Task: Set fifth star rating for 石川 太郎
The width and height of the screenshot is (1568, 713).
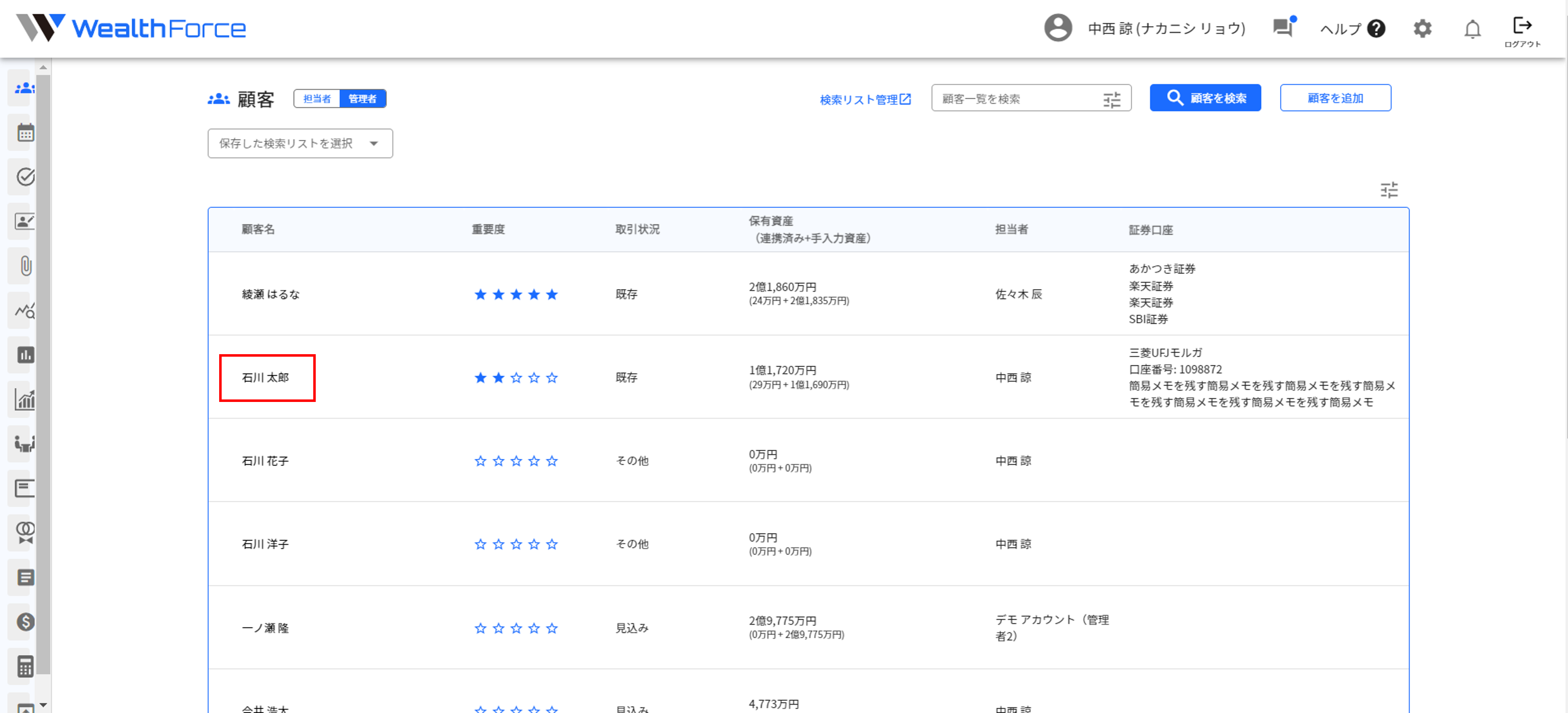Action: (x=552, y=378)
